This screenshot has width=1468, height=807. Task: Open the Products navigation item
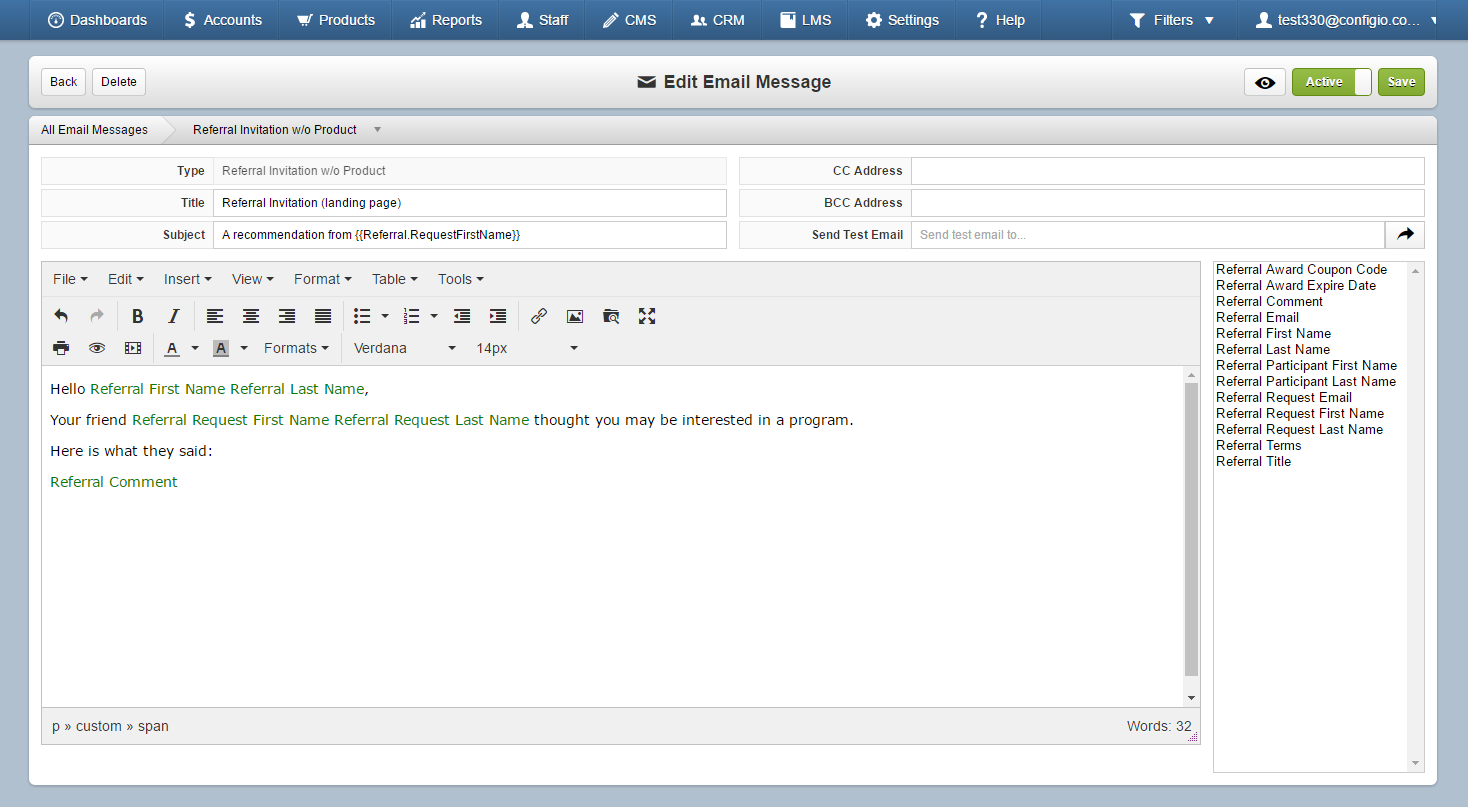[336, 20]
